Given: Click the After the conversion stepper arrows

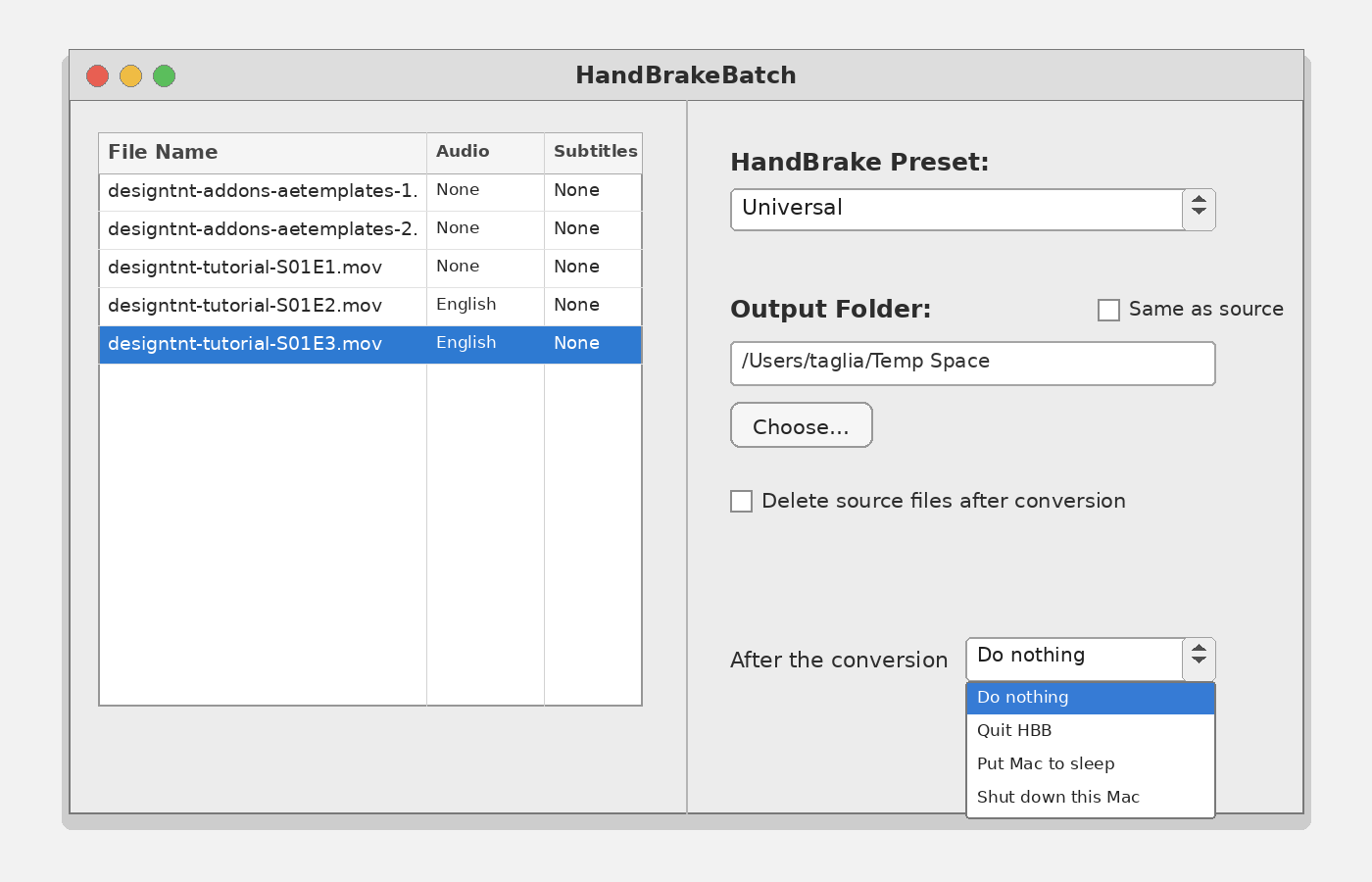Looking at the screenshot, I should coord(1199,660).
